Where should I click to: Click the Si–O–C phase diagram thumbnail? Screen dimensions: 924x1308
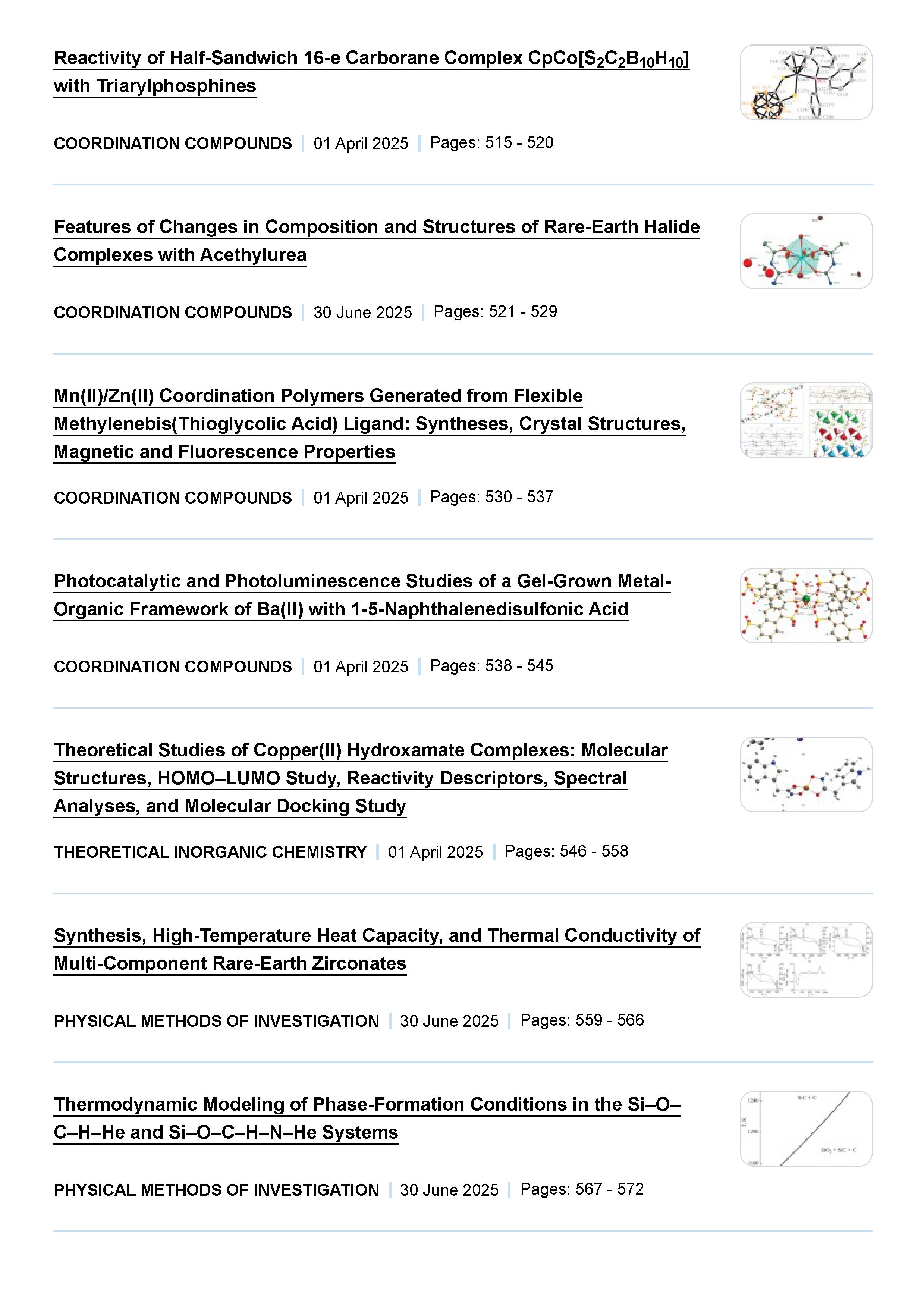point(805,1129)
